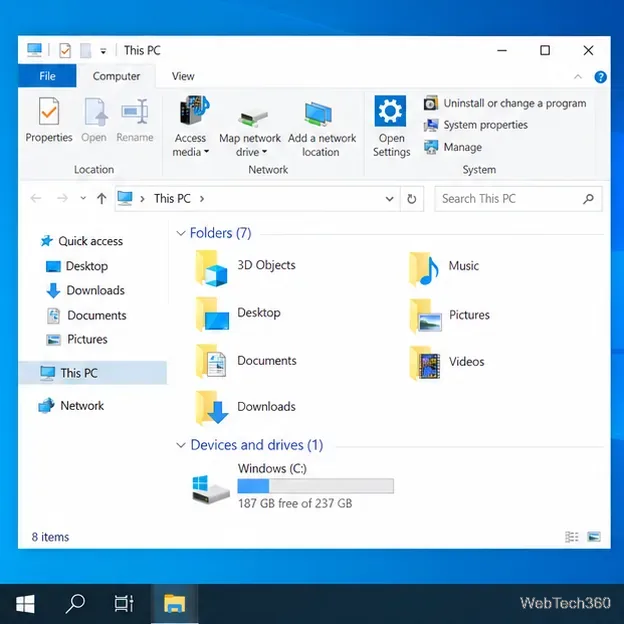The height and width of the screenshot is (624, 624).
Task: Click Manage in System group
Action: pos(452,147)
